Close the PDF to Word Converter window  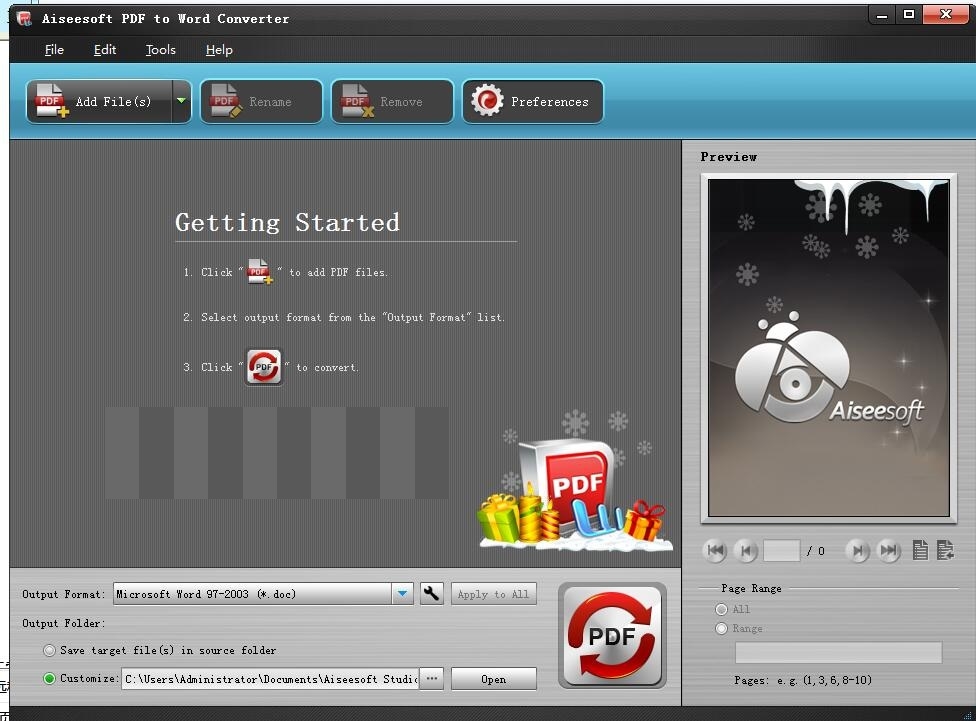[x=946, y=15]
